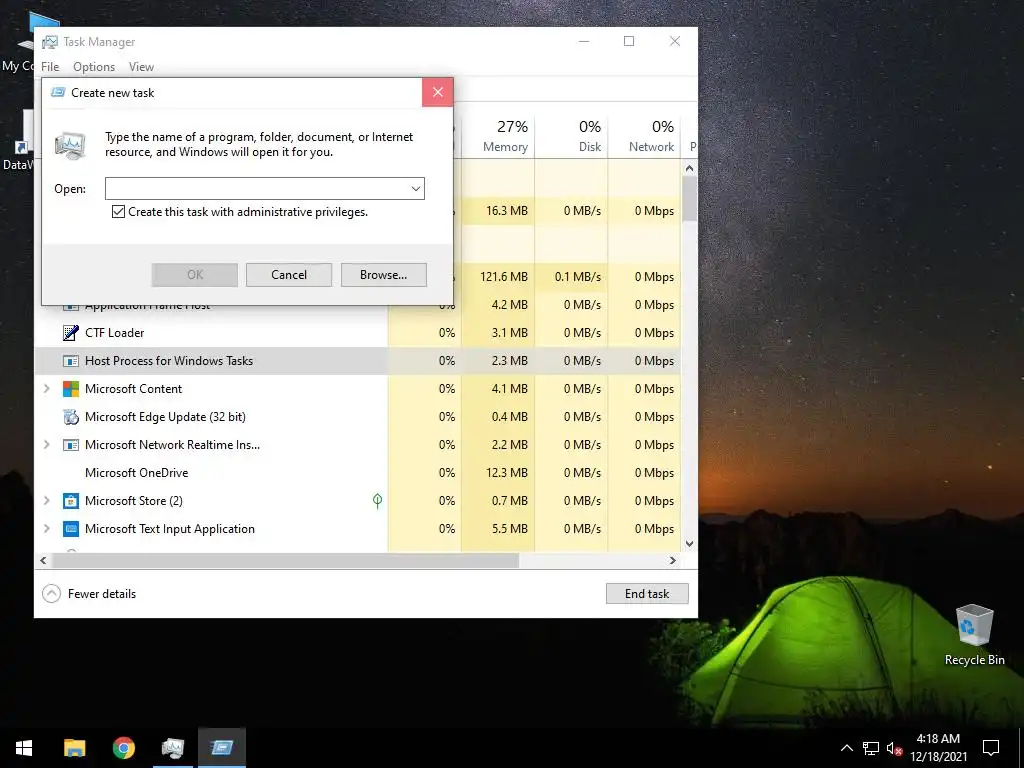Click the Microsoft Network Realtime Inspection icon
This screenshot has width=1024, height=768.
coord(71,445)
